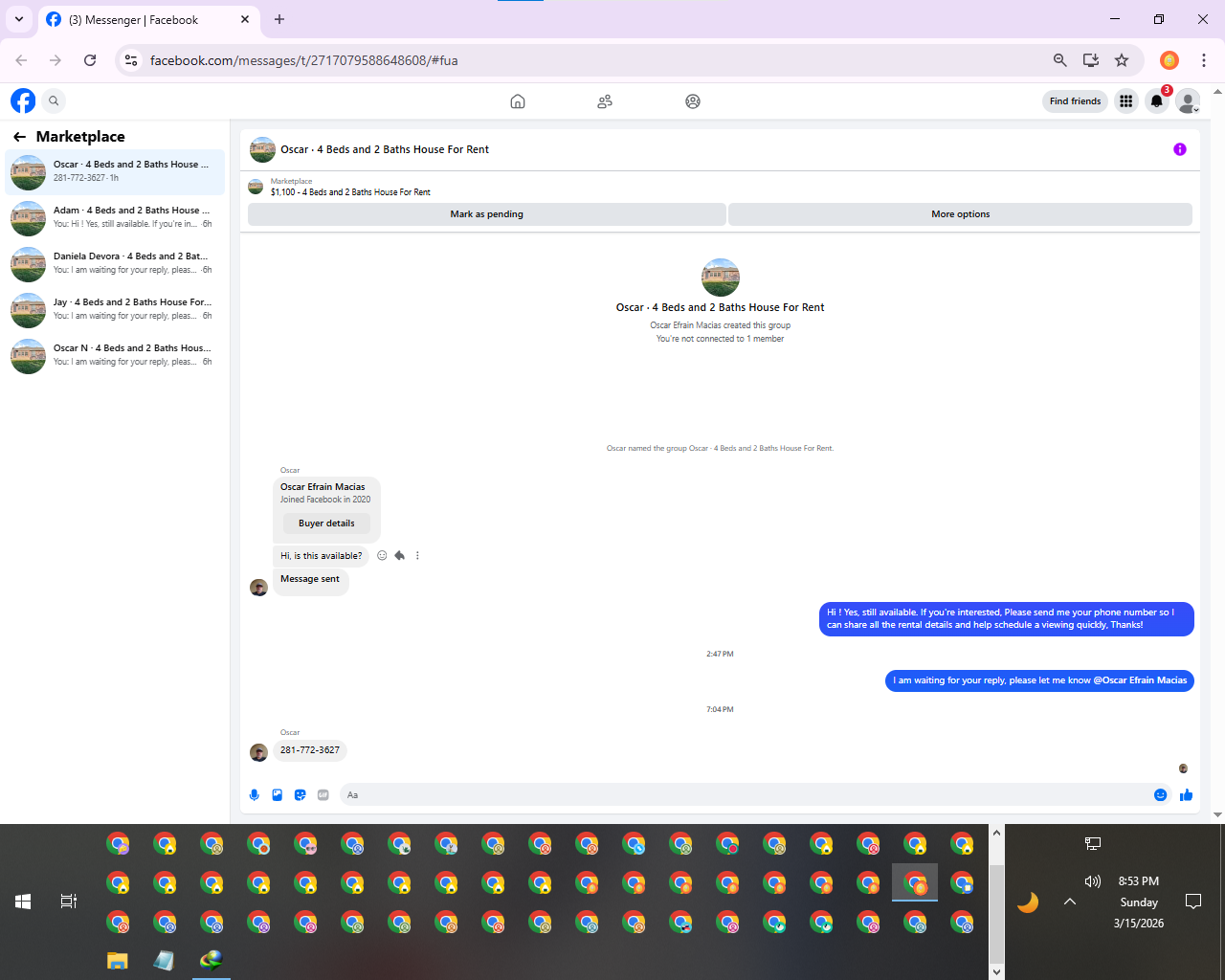Screen dimensions: 1225x980
Task: Choose a sticker from the composer
Action: (x=301, y=795)
